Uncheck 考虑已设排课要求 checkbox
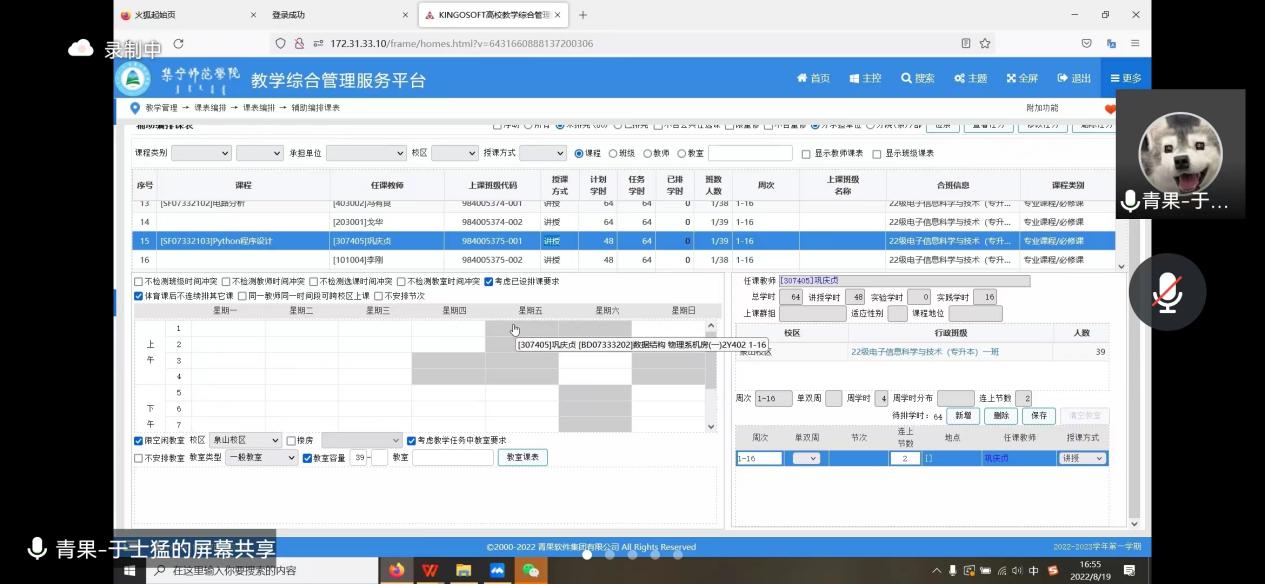 coord(489,282)
